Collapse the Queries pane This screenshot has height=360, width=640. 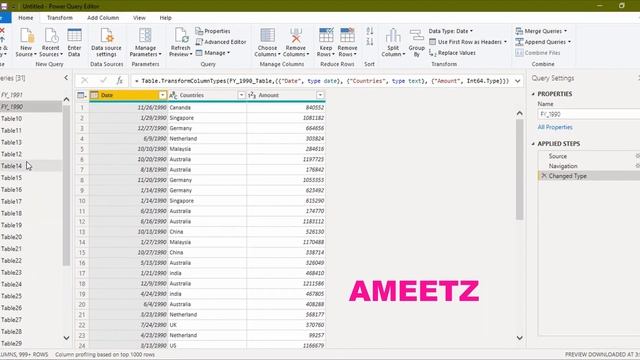66,78
